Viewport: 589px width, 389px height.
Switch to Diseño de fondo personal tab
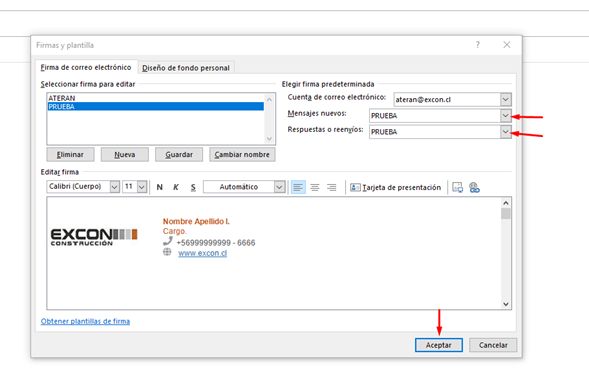186,68
